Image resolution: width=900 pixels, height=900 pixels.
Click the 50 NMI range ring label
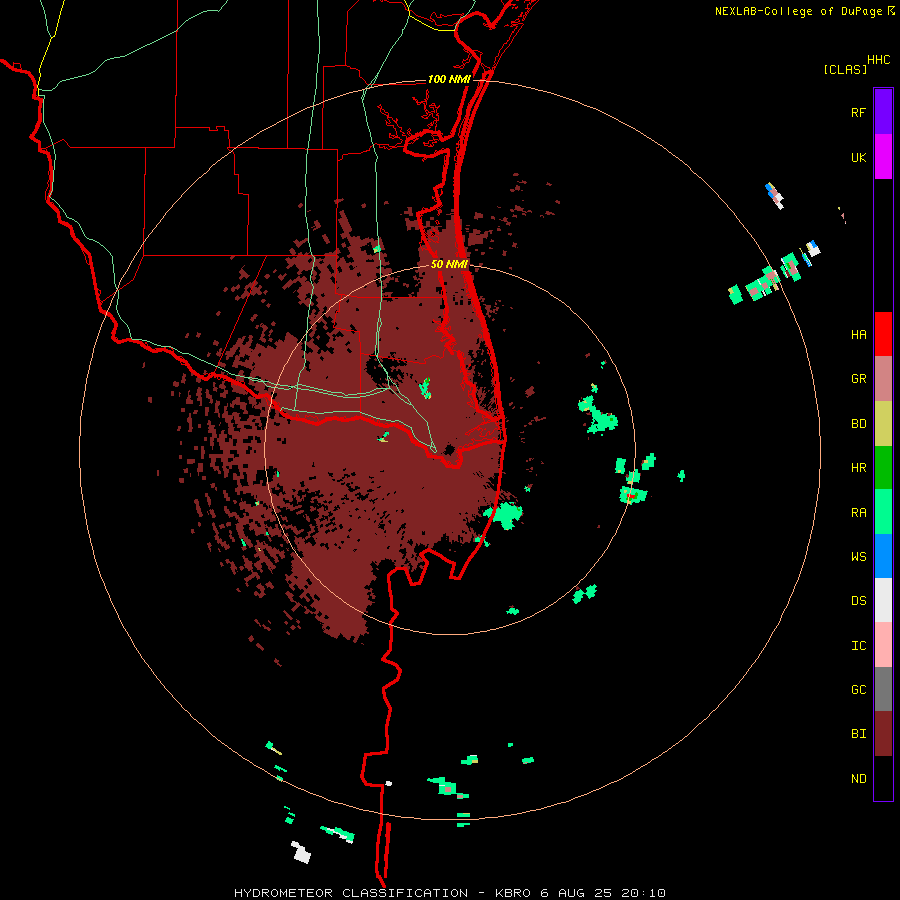click(x=449, y=264)
